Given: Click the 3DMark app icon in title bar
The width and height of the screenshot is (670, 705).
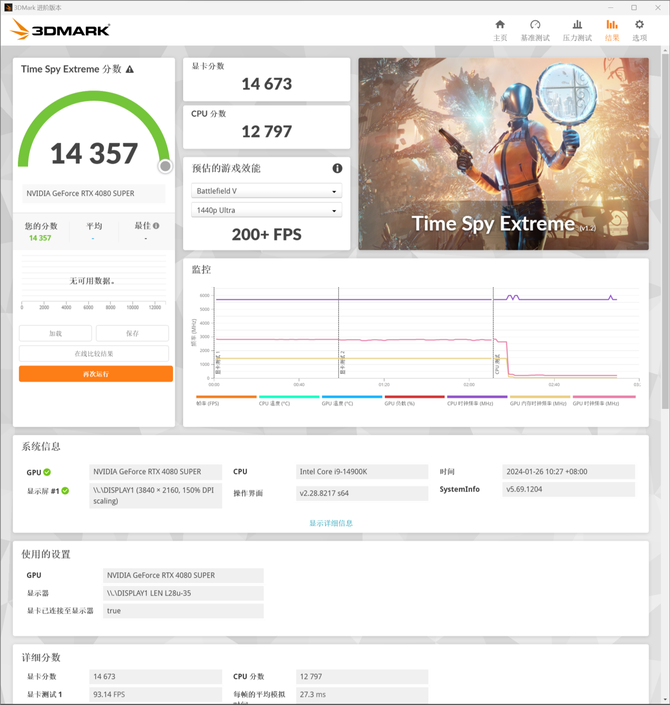Looking at the screenshot, I should tap(8, 8).
